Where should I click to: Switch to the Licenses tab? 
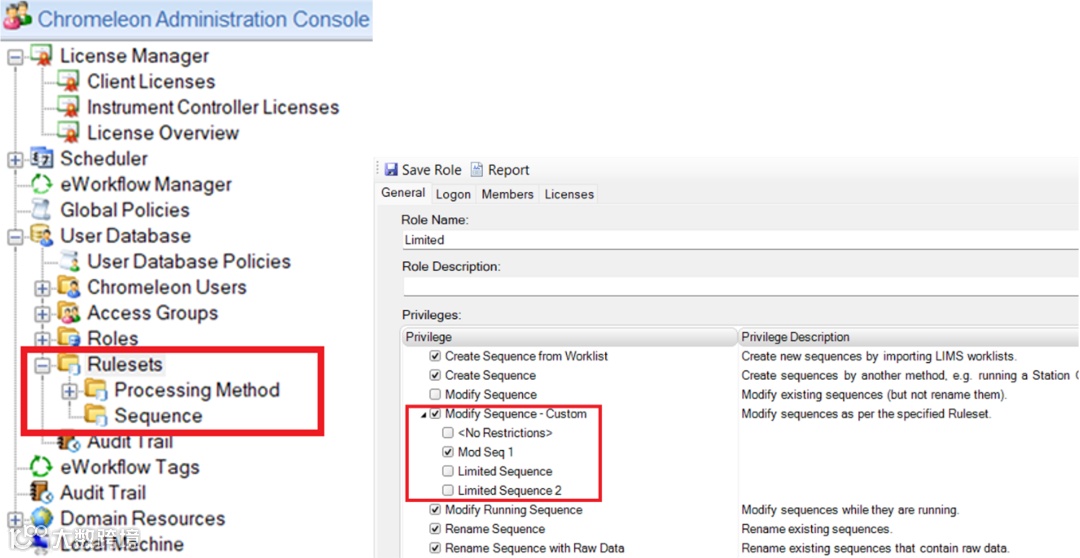click(x=569, y=195)
